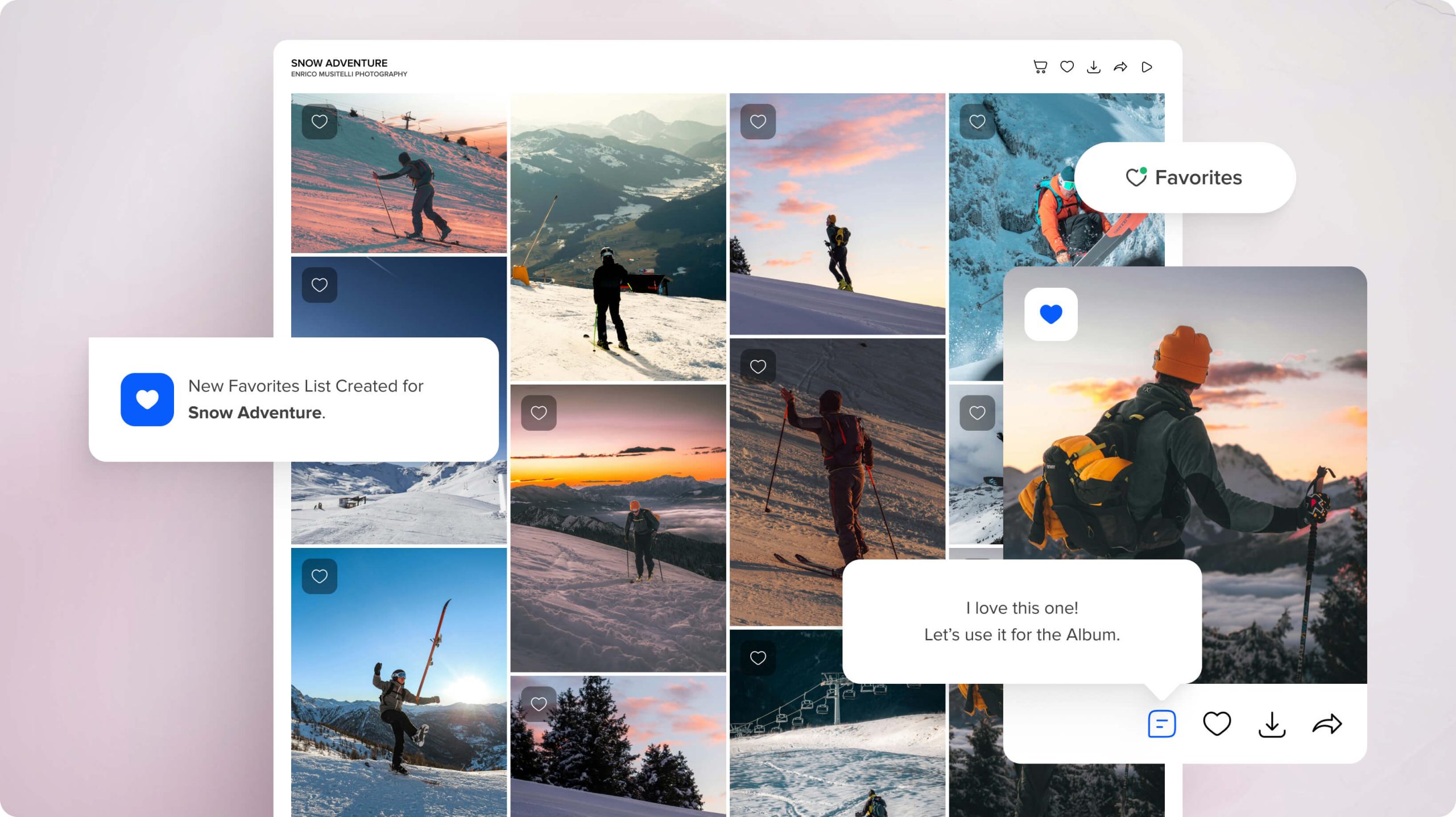Viewport: 1456px width, 817px height.
Task: Unfavorite the blue-filled heart on hiker photo
Action: tap(1050, 314)
